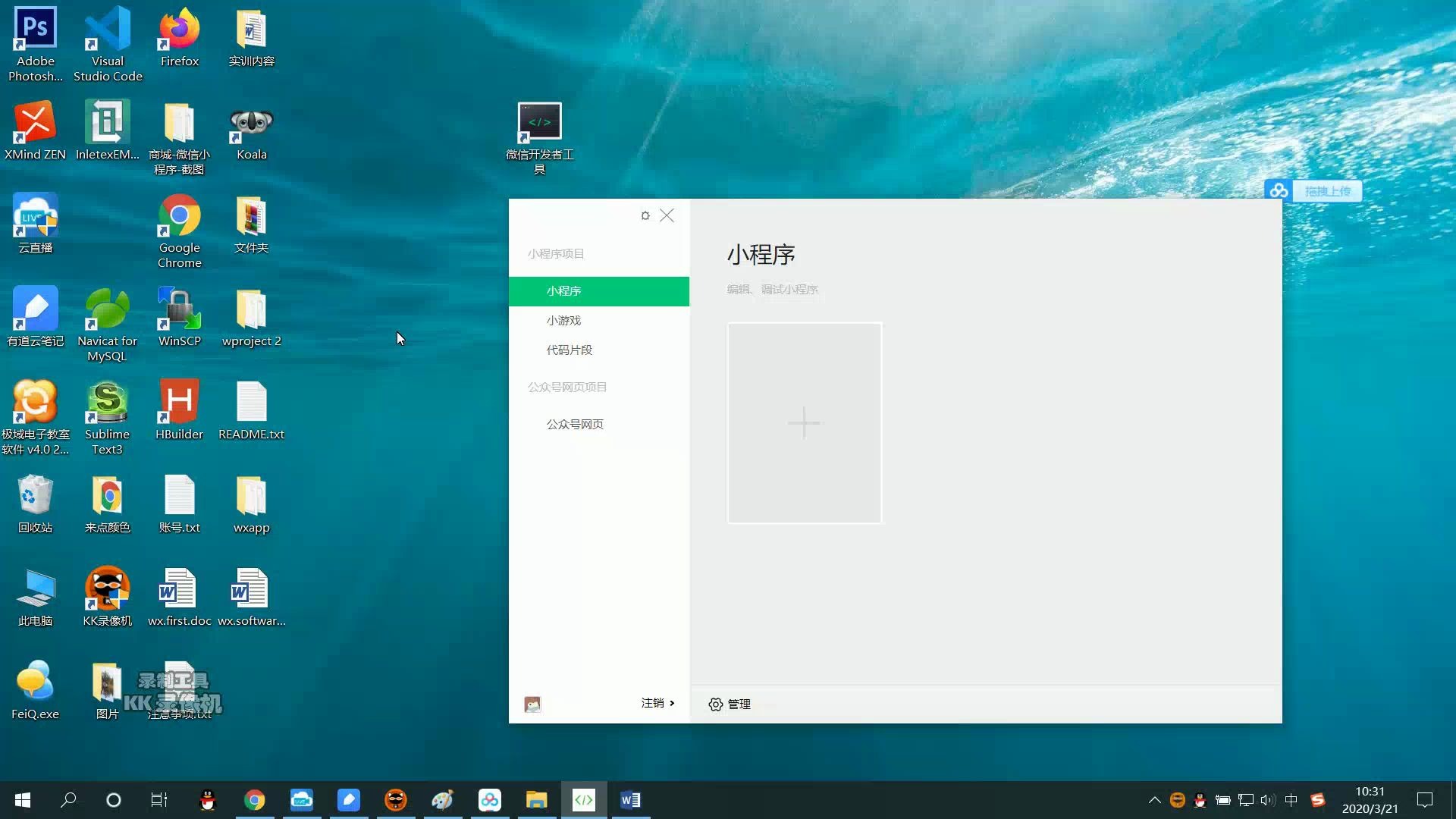Open the wx.first.doc document
The height and width of the screenshot is (819, 1456).
(x=180, y=598)
